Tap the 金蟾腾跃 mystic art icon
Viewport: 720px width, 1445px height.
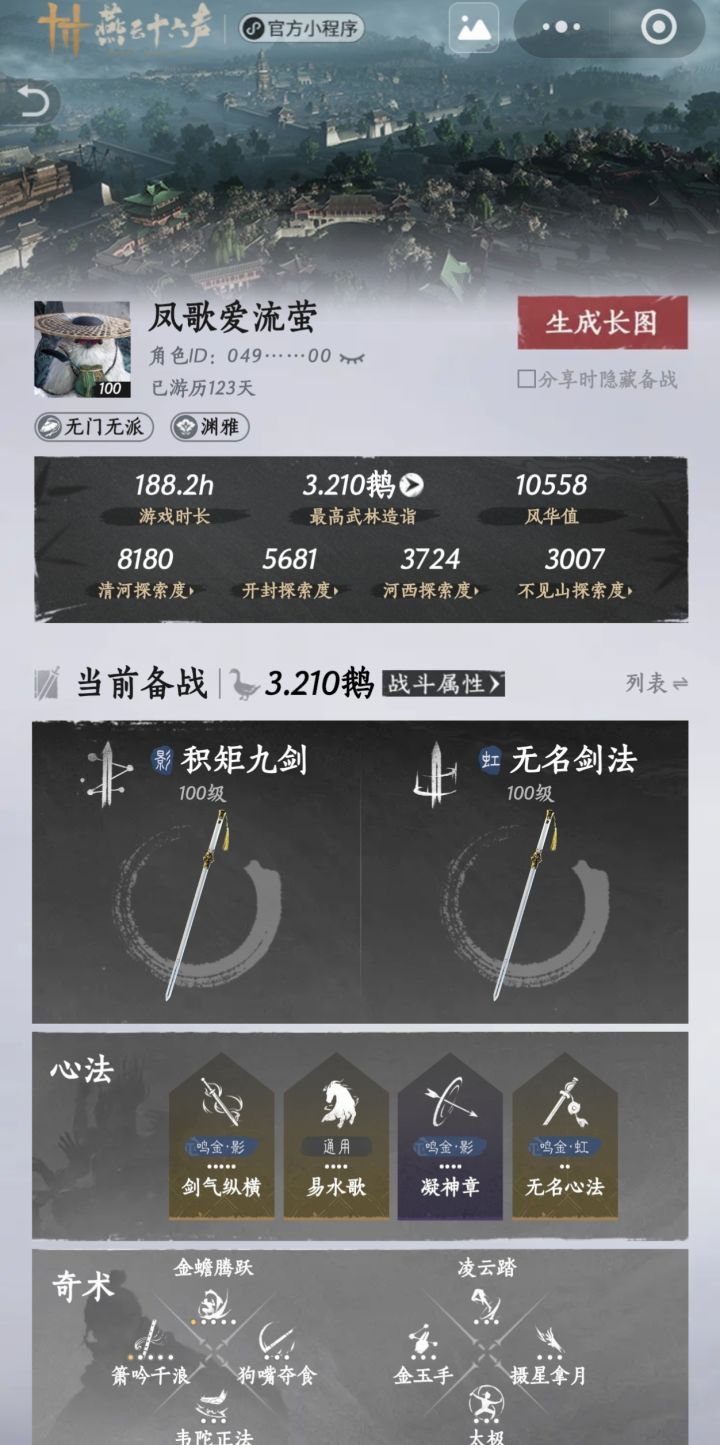click(212, 1304)
